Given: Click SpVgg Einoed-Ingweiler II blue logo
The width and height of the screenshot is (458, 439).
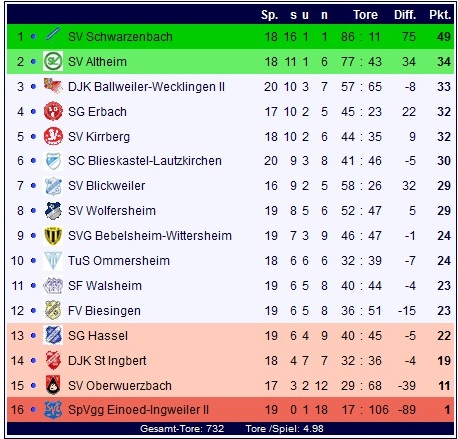Looking at the screenshot, I should [x=53, y=410].
